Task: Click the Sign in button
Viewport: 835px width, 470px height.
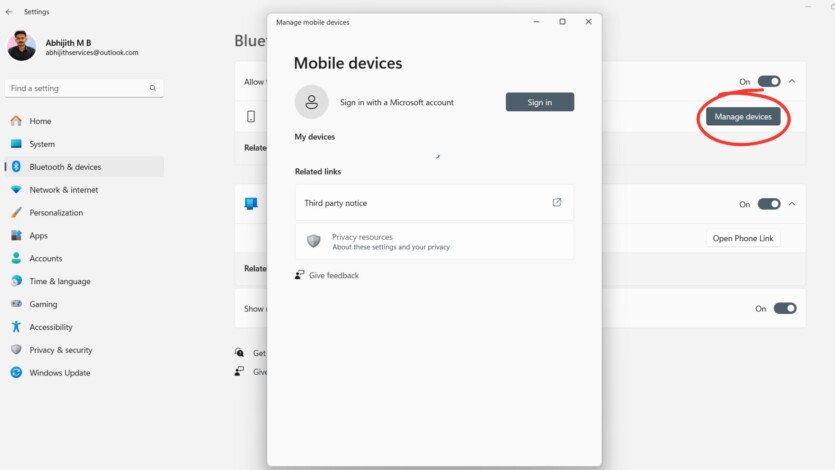Action: tap(539, 102)
